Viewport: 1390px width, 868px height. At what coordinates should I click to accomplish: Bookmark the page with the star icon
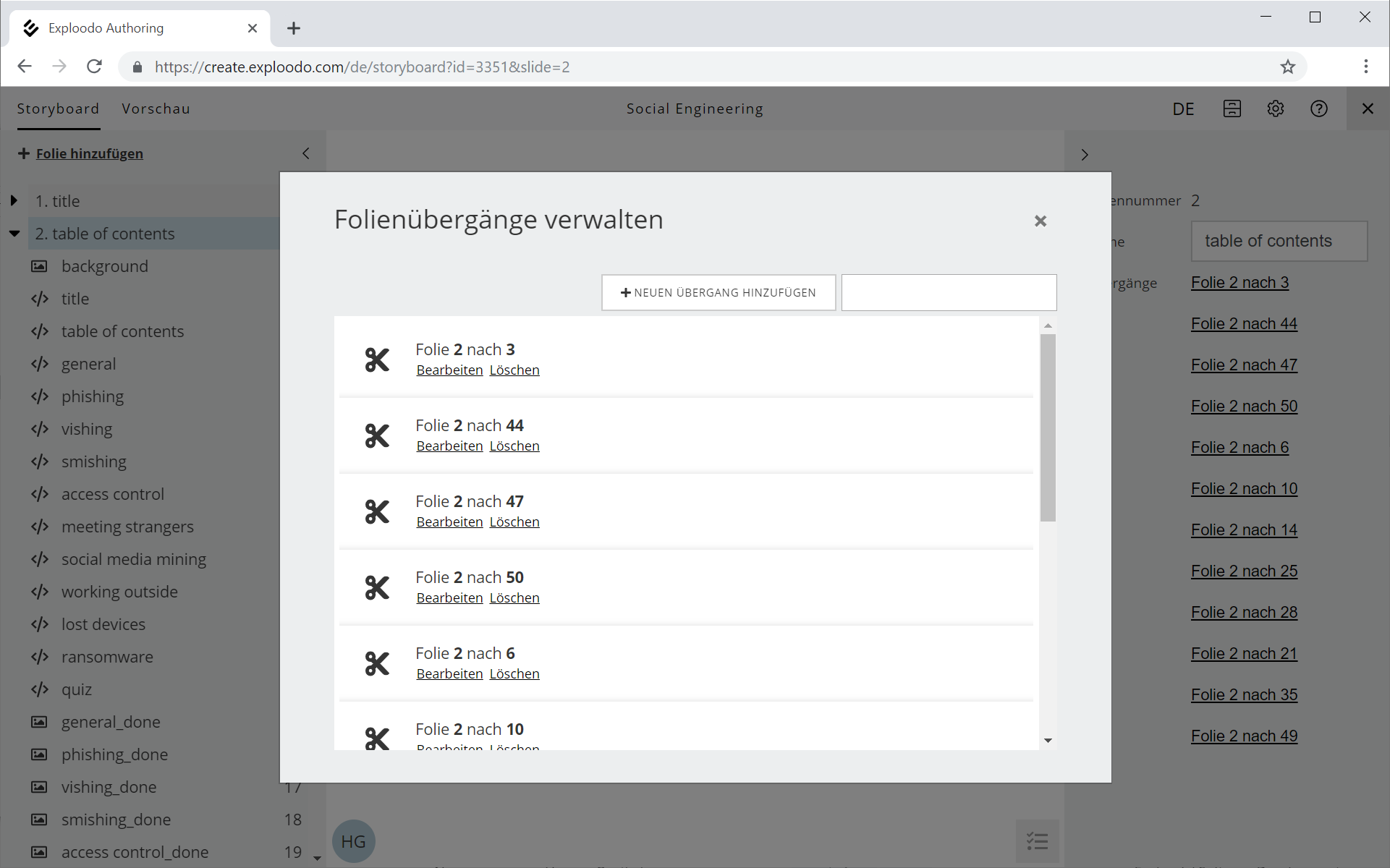pos(1287,67)
